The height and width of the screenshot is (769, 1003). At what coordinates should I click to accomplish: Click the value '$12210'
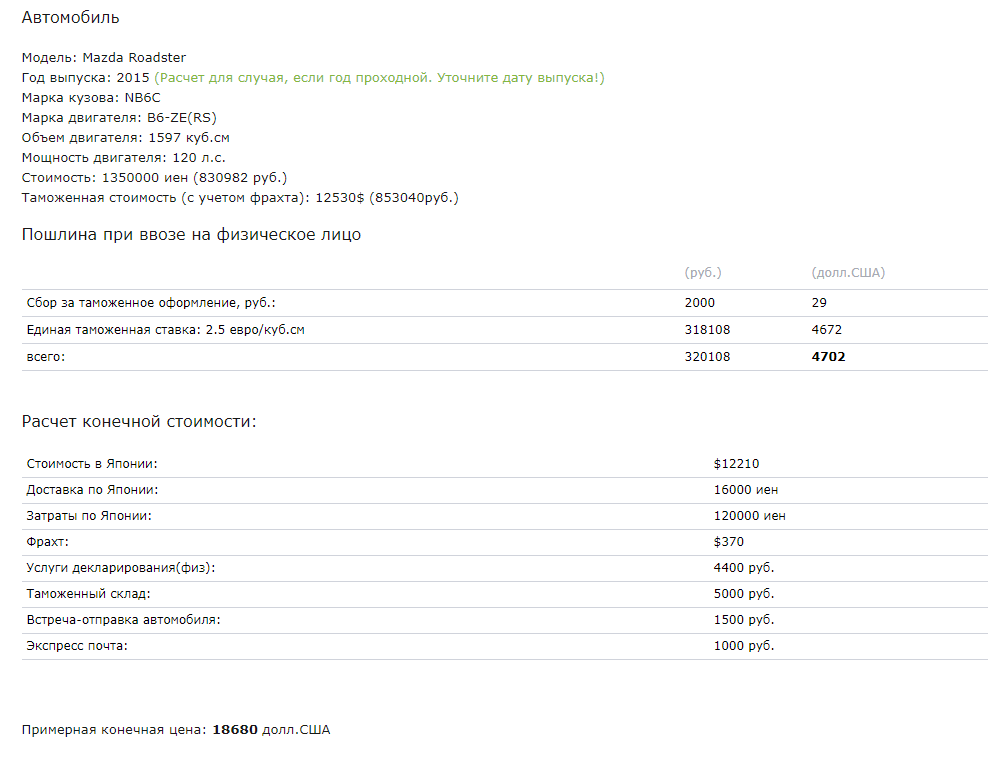click(x=736, y=464)
